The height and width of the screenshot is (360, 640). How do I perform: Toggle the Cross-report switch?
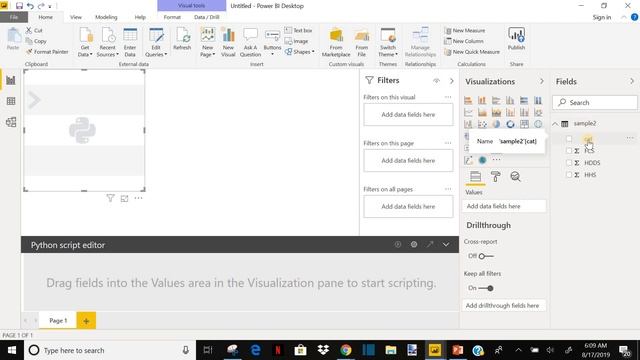click(x=486, y=256)
